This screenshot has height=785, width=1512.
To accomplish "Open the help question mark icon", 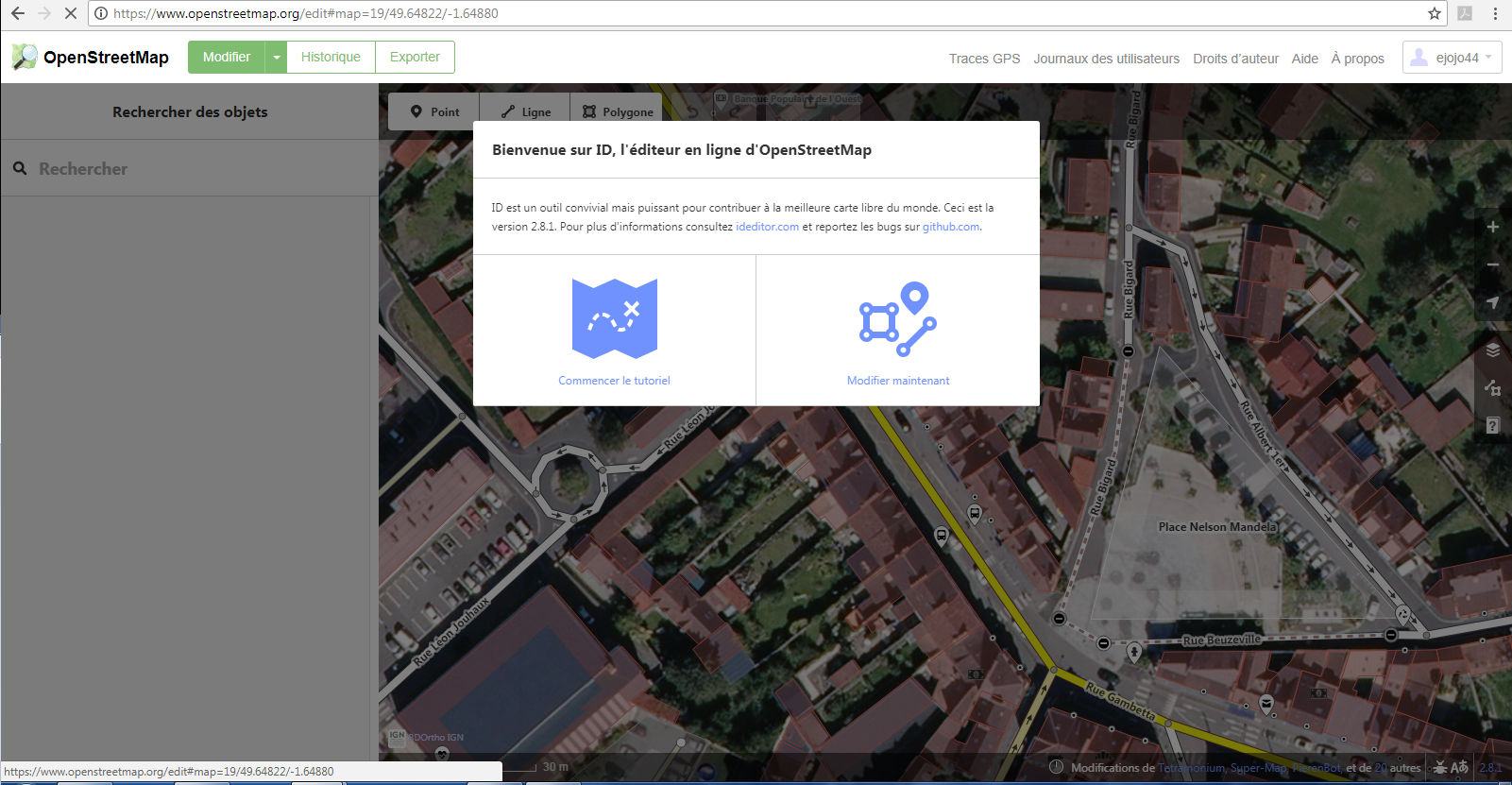I will click(x=1493, y=426).
